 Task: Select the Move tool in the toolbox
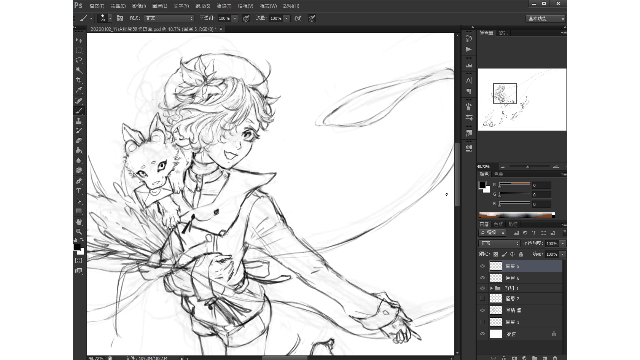click(79, 40)
